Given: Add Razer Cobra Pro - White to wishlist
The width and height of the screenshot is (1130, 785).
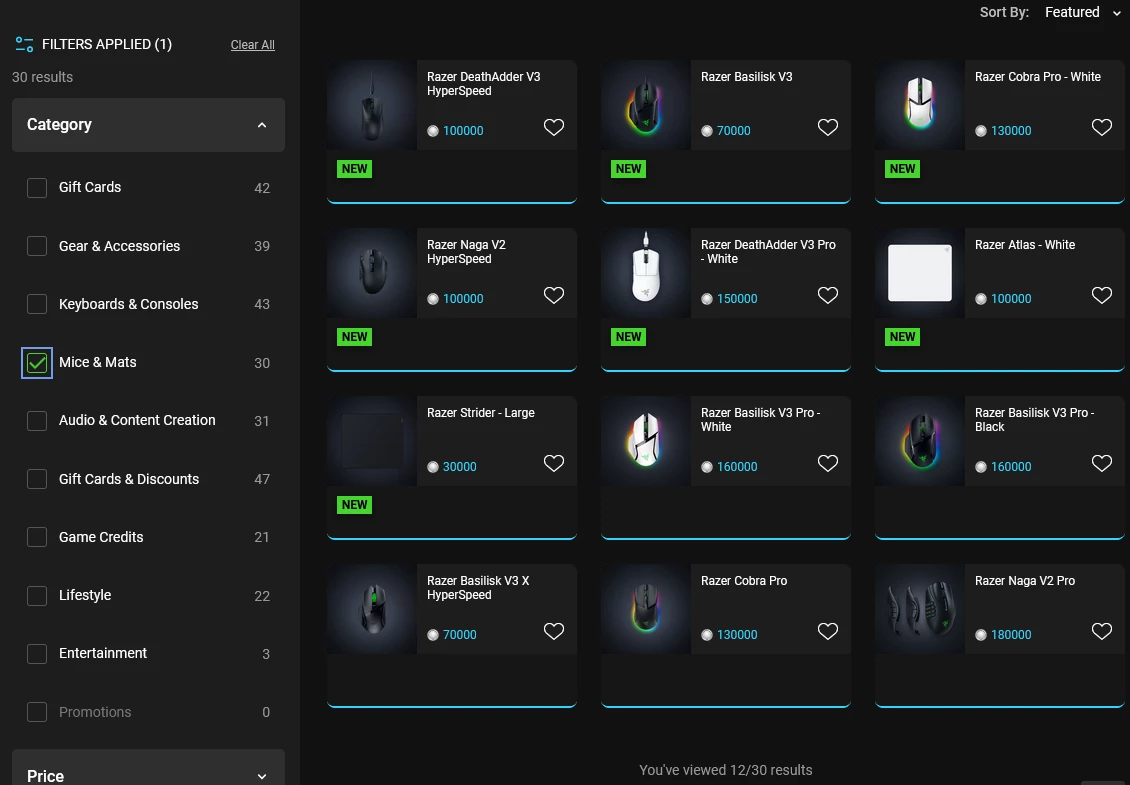Looking at the screenshot, I should pos(1101,128).
